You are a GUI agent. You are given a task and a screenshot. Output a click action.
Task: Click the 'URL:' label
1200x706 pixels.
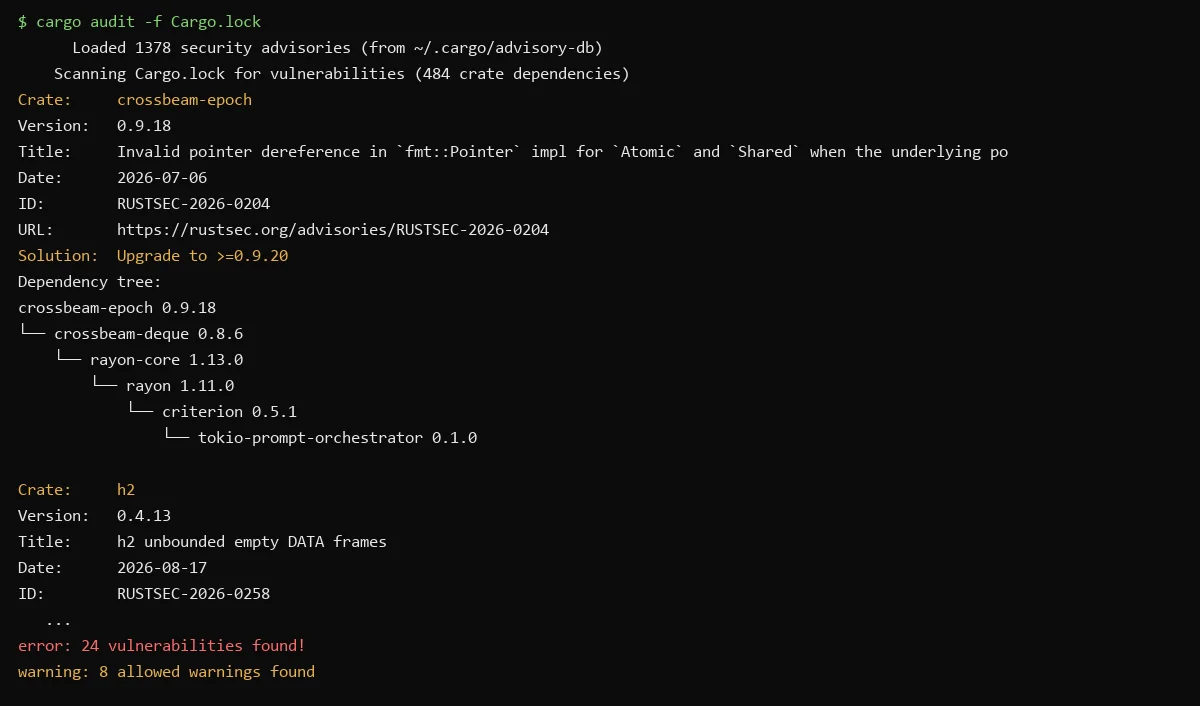click(36, 230)
